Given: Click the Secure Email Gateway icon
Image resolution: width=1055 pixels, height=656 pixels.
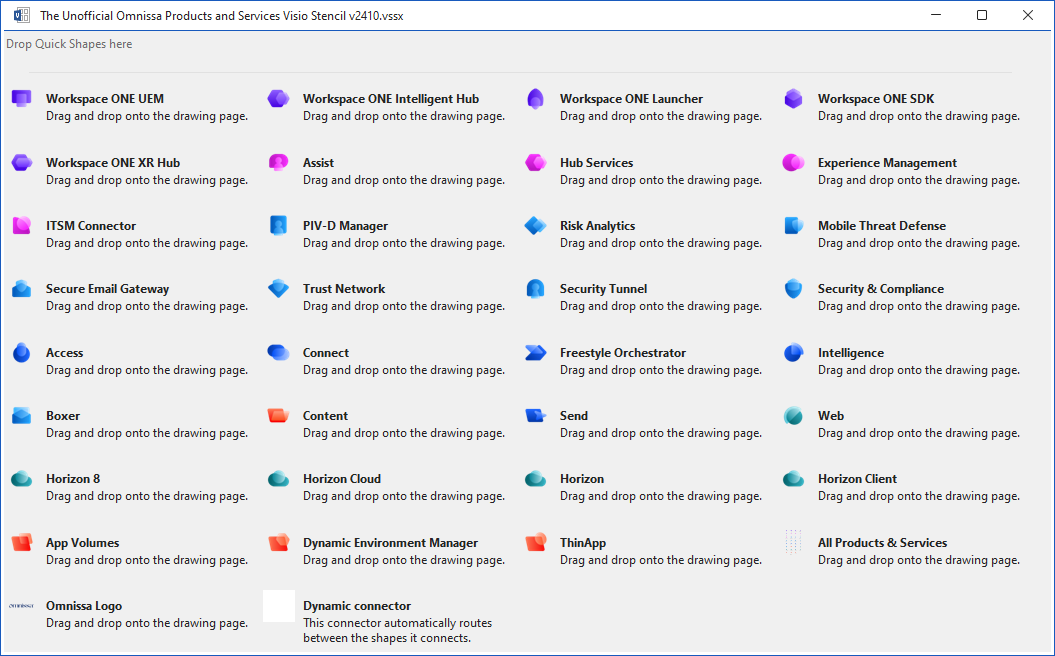Looking at the screenshot, I should 22,289.
